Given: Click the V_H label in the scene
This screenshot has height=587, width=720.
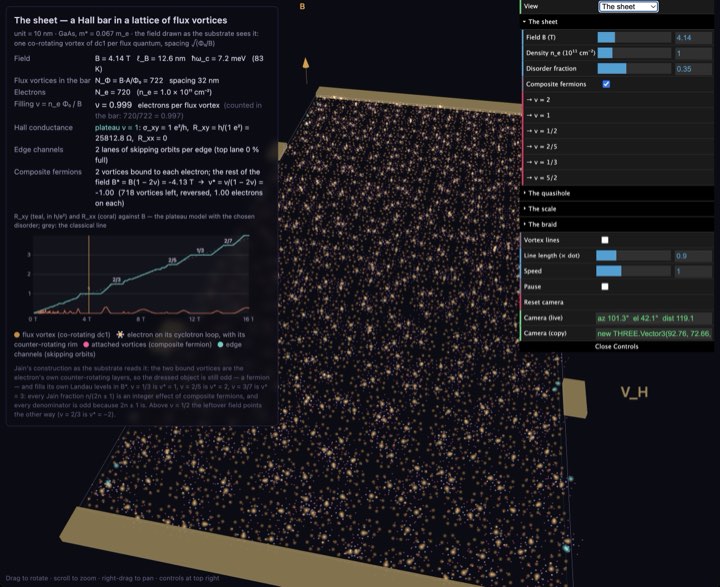Looking at the screenshot, I should pos(634,392).
